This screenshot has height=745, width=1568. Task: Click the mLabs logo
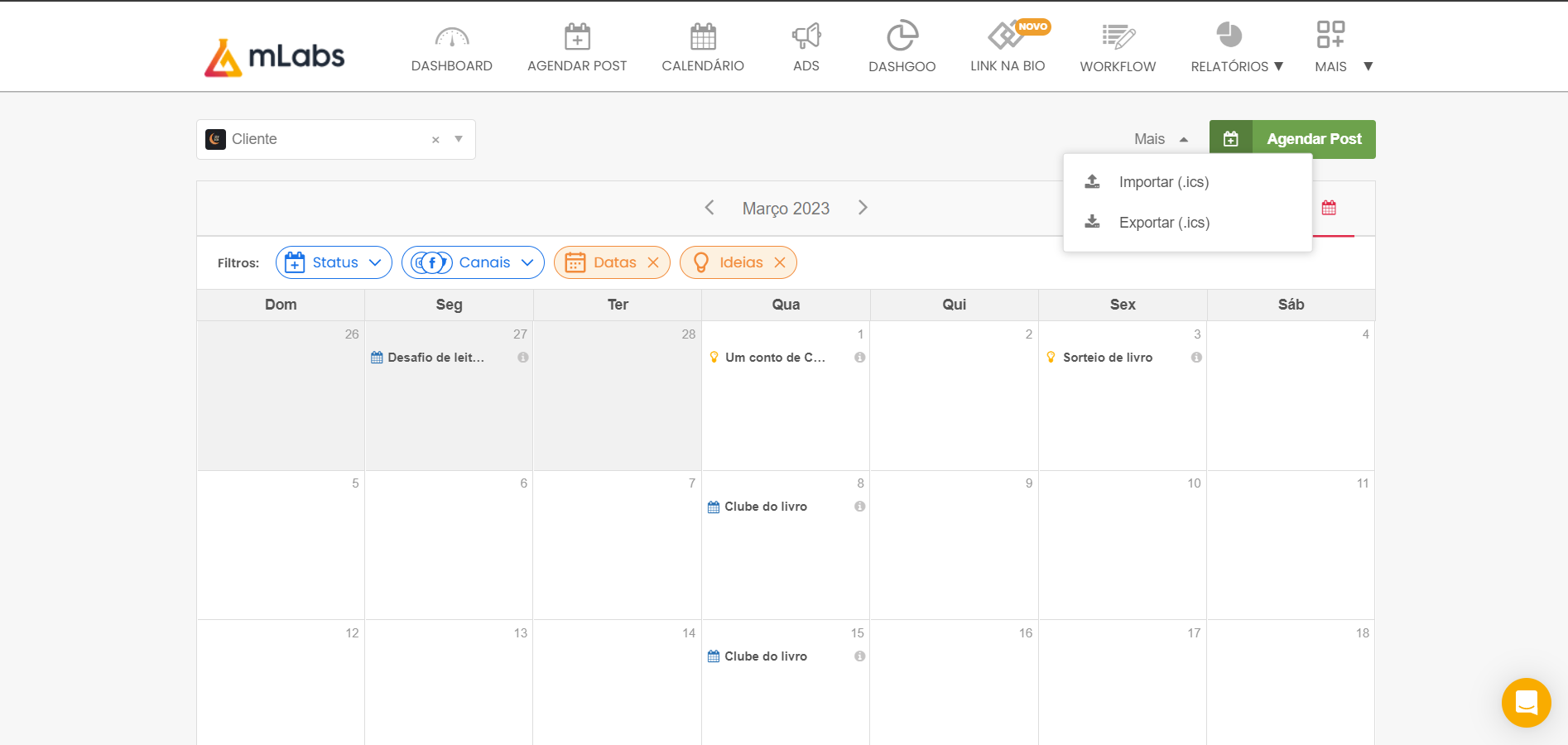click(274, 57)
